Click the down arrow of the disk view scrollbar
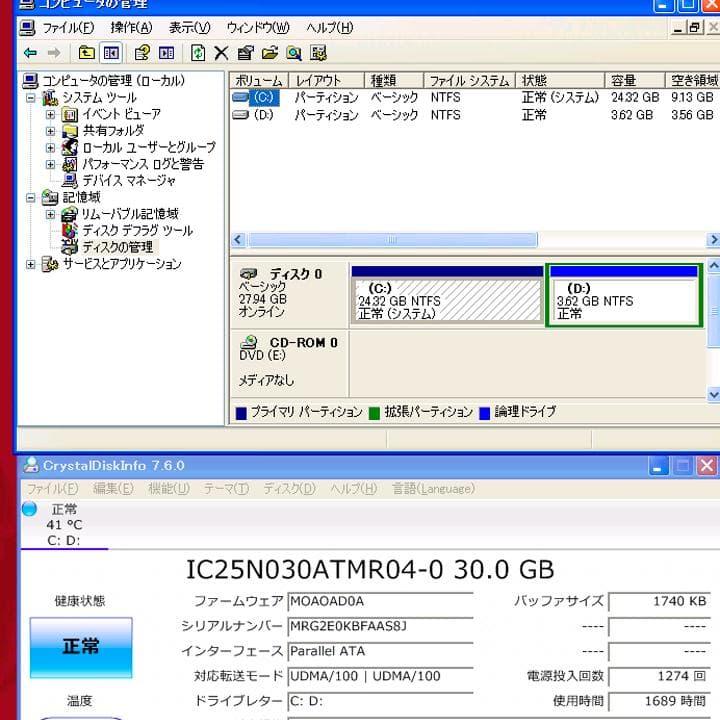The image size is (720, 720). 714,394
